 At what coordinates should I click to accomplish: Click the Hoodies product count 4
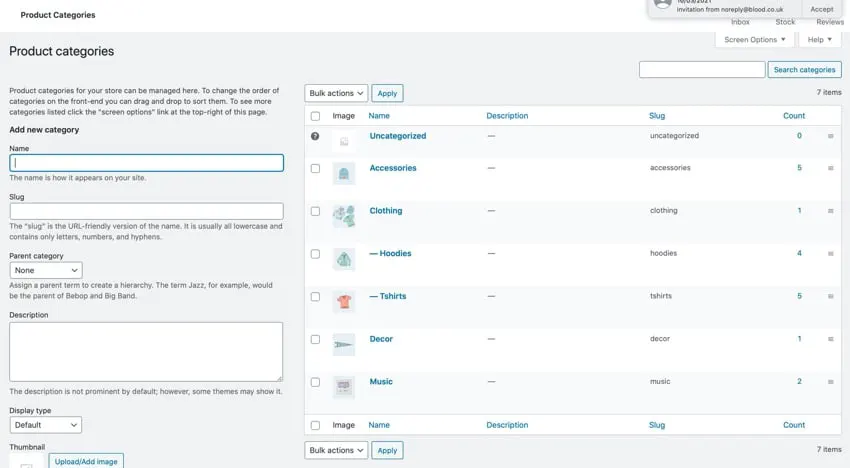pyautogui.click(x=799, y=253)
